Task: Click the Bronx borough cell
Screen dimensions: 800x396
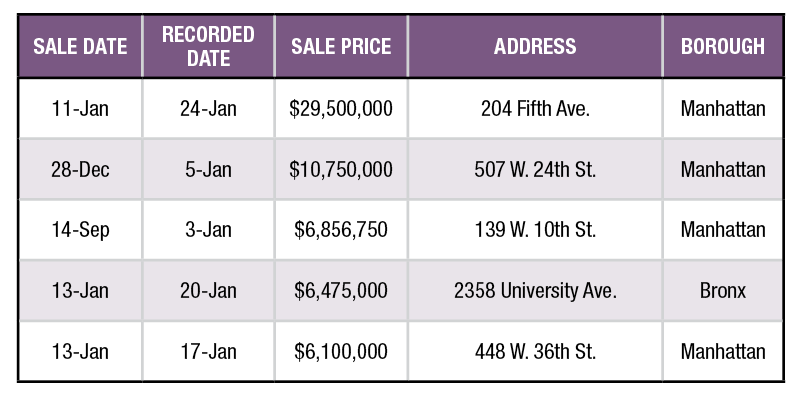Action: [x=722, y=290]
